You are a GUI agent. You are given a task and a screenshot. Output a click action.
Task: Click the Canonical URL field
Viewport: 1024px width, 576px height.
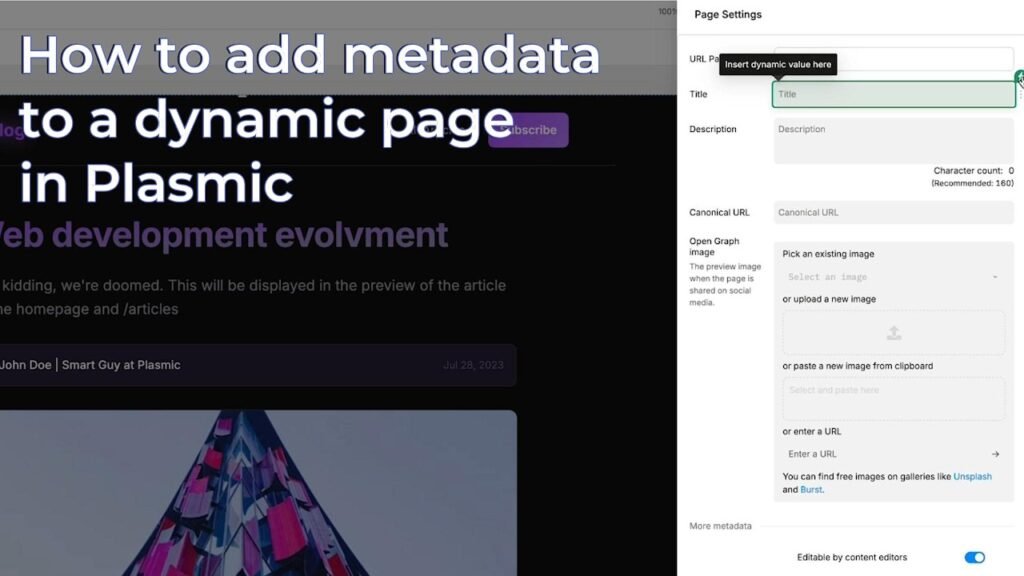[893, 212]
